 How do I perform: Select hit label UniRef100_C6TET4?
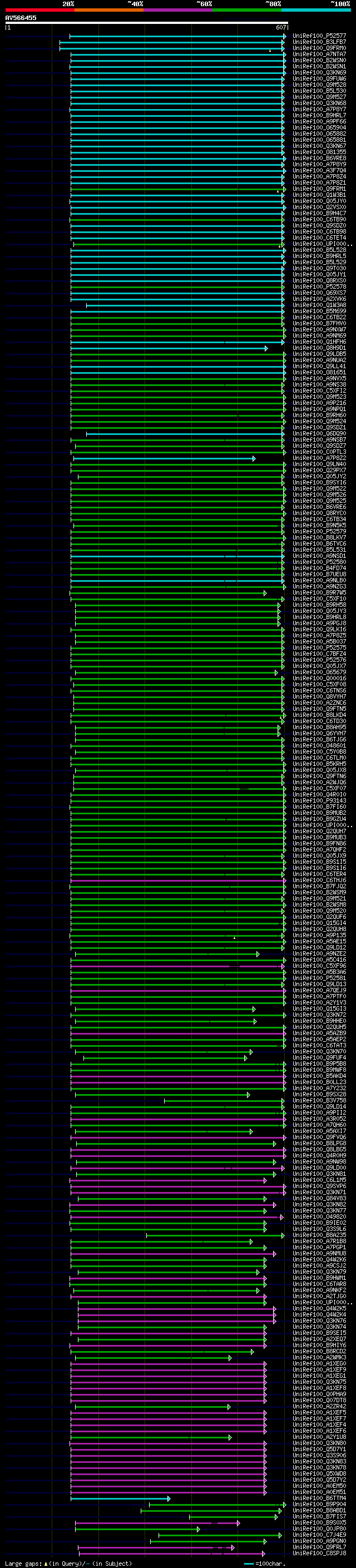pyautogui.click(x=319, y=238)
